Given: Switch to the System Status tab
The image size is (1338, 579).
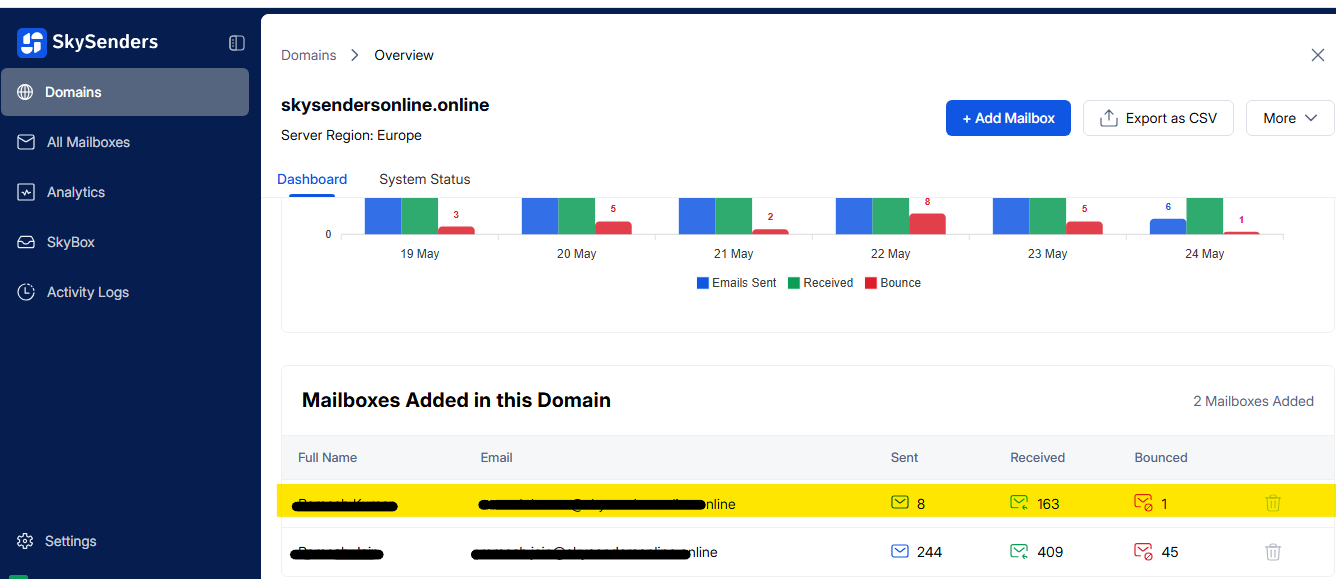Looking at the screenshot, I should [425, 179].
